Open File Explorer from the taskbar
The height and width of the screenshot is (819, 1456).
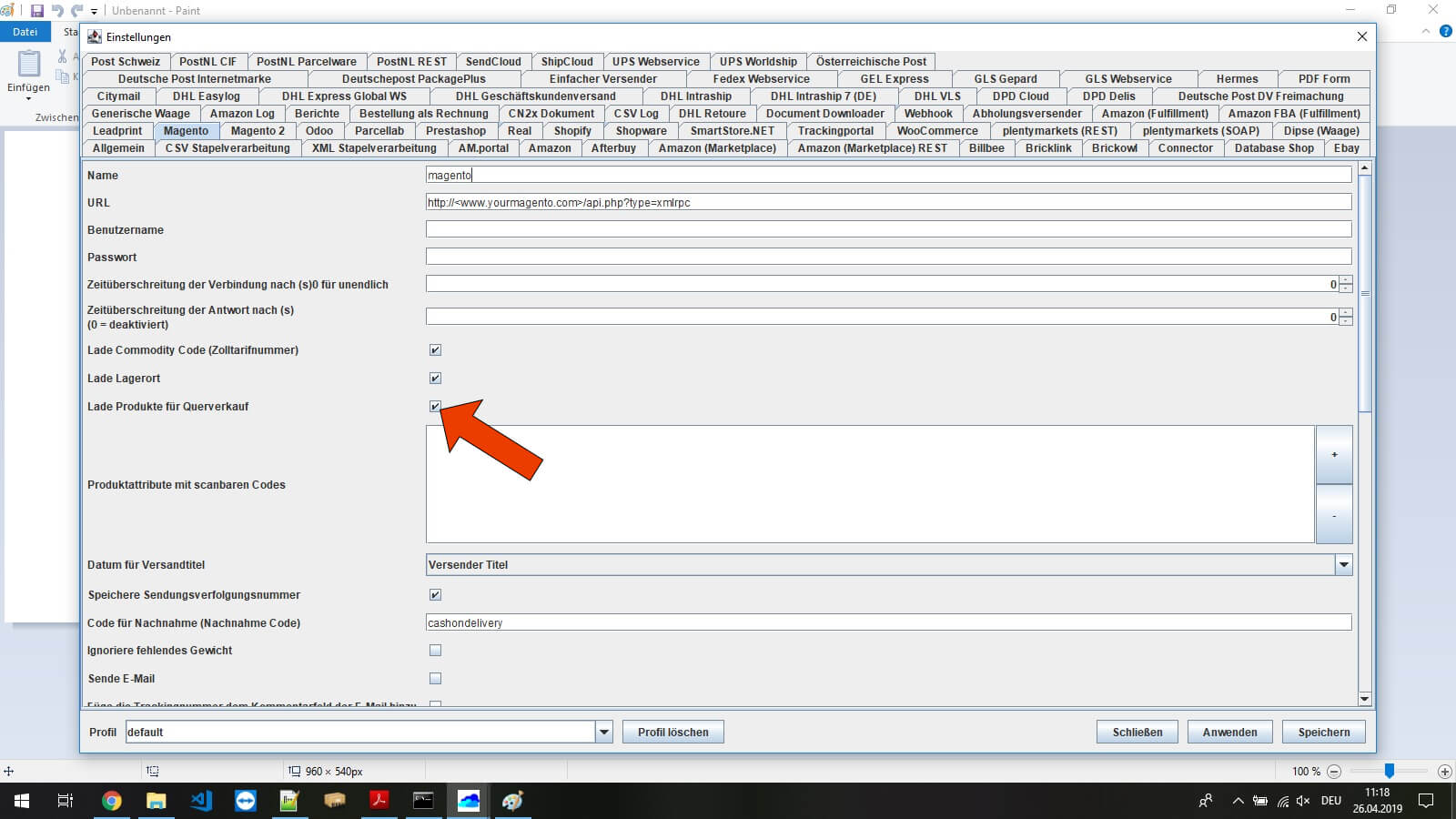click(156, 801)
